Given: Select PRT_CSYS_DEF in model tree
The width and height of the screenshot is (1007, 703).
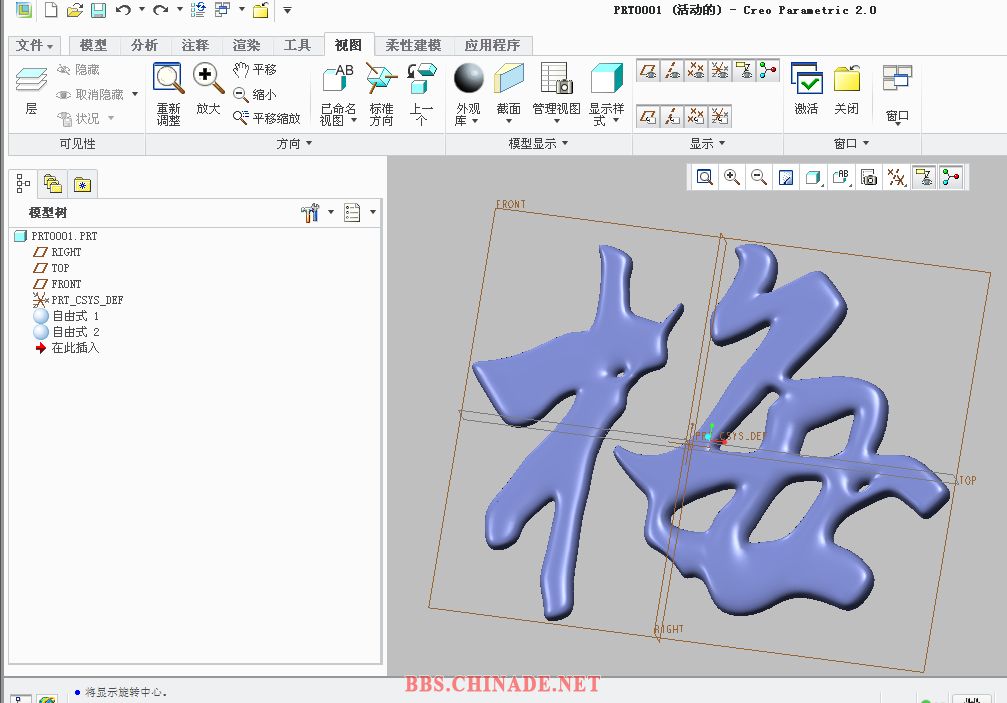Looking at the screenshot, I should coord(78,300).
